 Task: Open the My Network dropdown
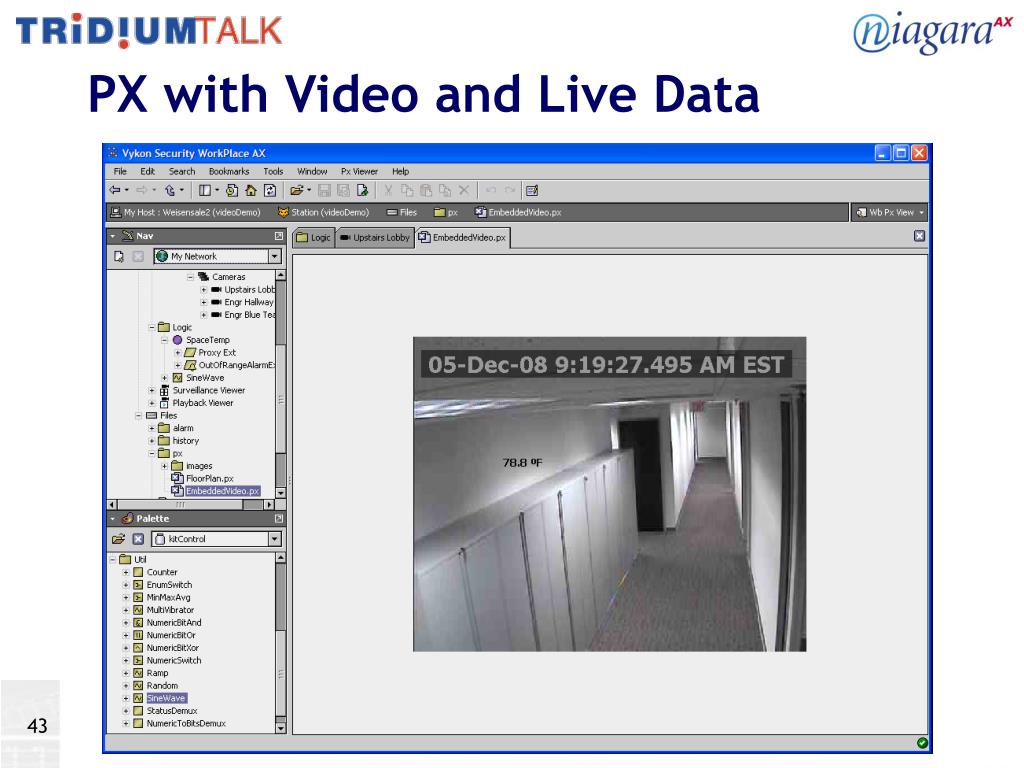275,256
